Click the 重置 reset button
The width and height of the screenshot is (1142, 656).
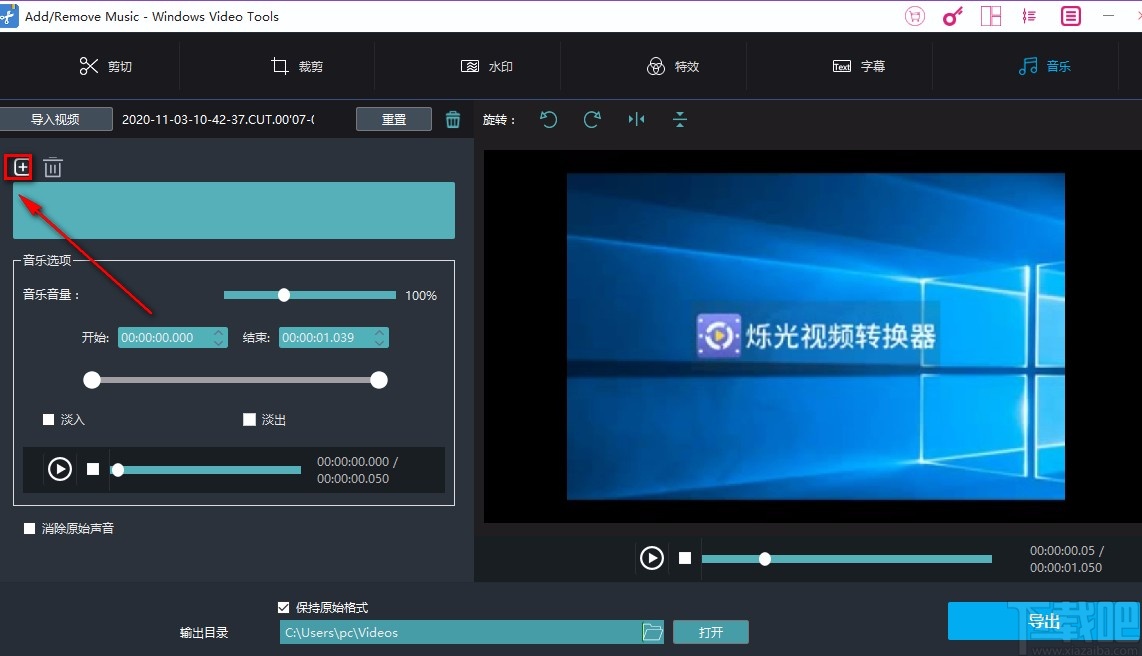point(393,118)
